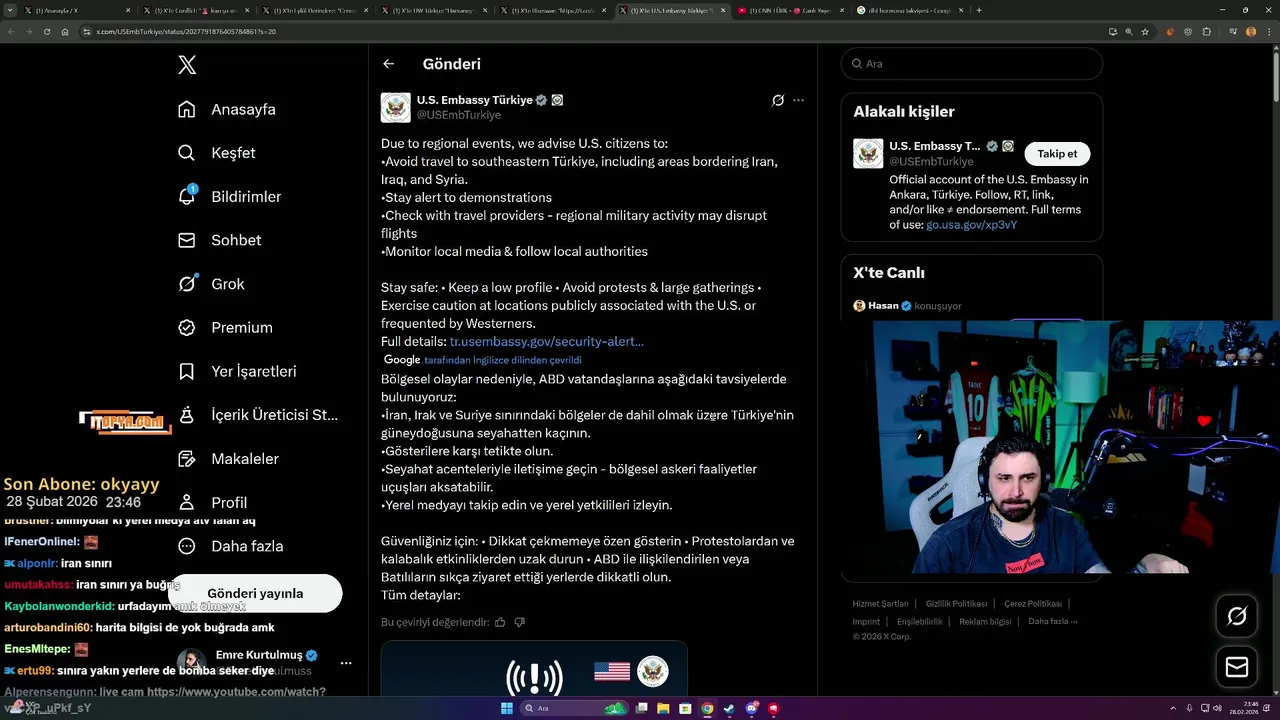The image size is (1280, 720).
Task: Open the security alert media card below post
Action: click(x=534, y=668)
